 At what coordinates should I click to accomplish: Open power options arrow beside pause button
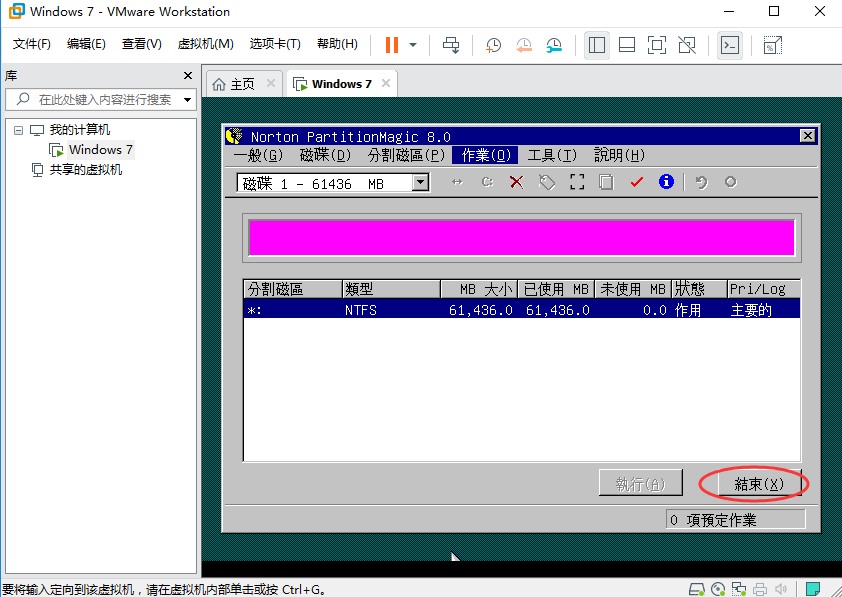413,45
